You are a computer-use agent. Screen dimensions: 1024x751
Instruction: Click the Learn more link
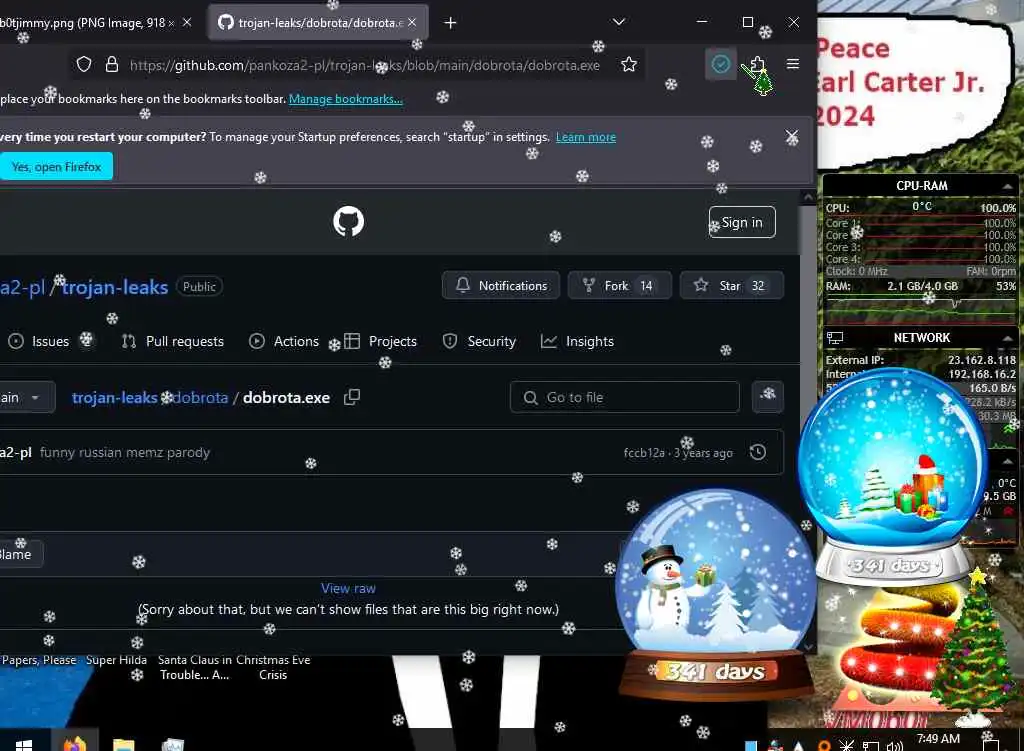click(x=586, y=137)
